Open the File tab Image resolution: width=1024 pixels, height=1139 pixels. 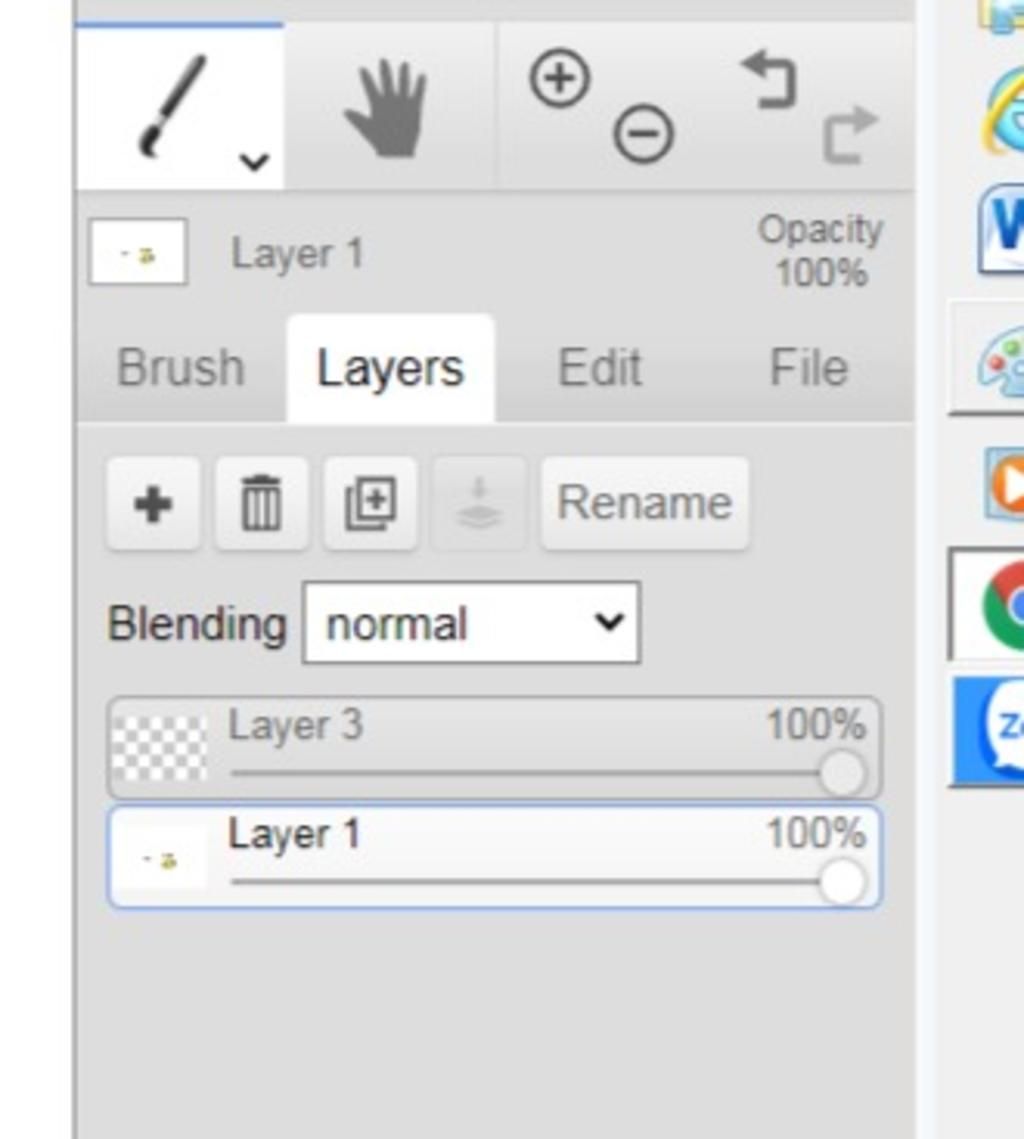[x=808, y=368]
